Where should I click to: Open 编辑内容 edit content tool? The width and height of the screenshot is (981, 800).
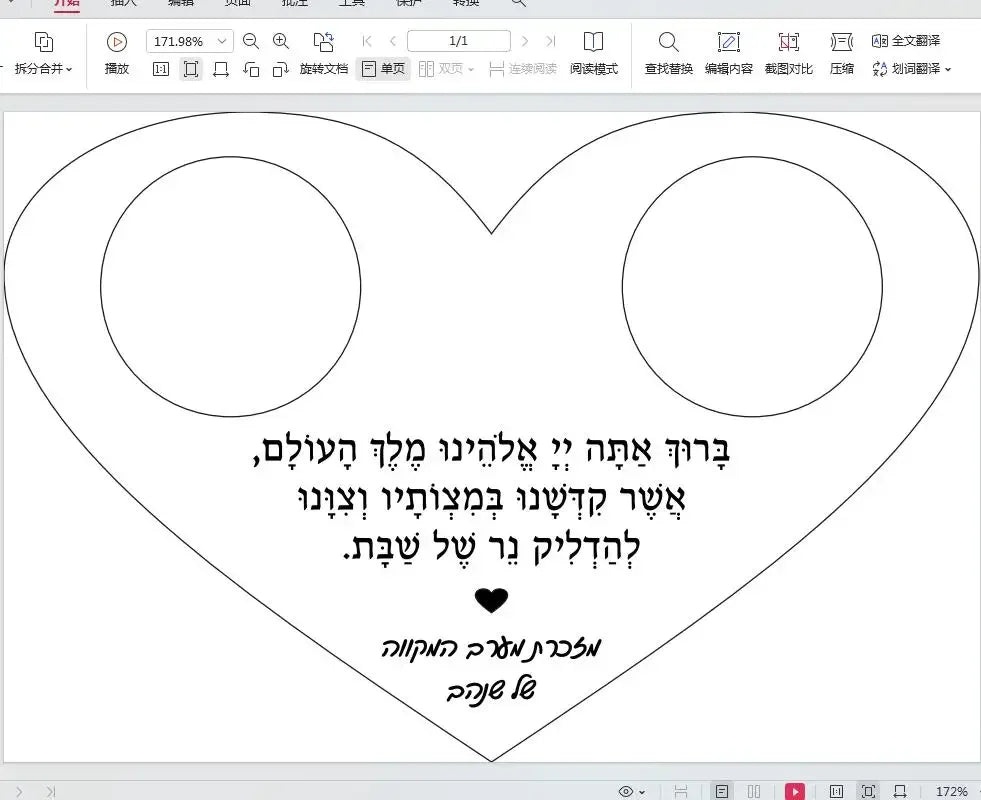729,54
